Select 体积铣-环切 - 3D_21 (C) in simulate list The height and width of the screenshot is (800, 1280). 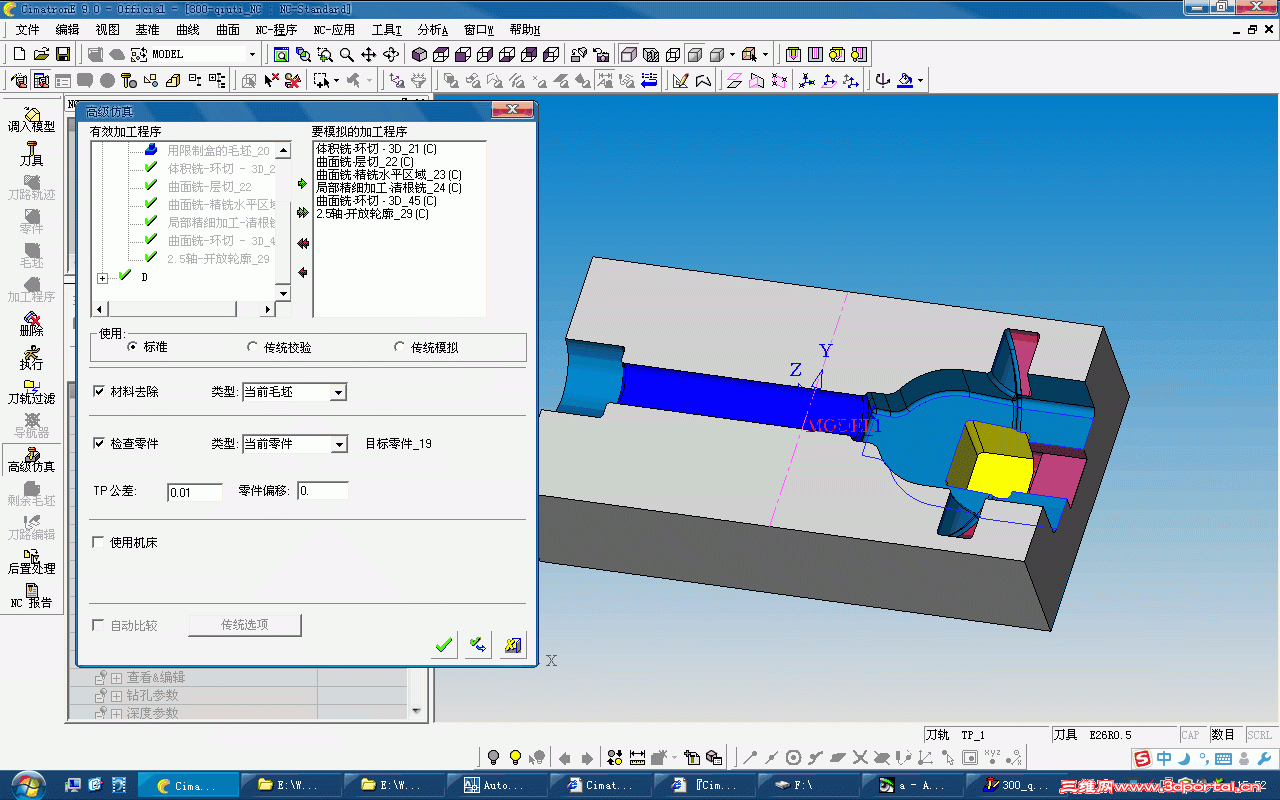point(376,149)
